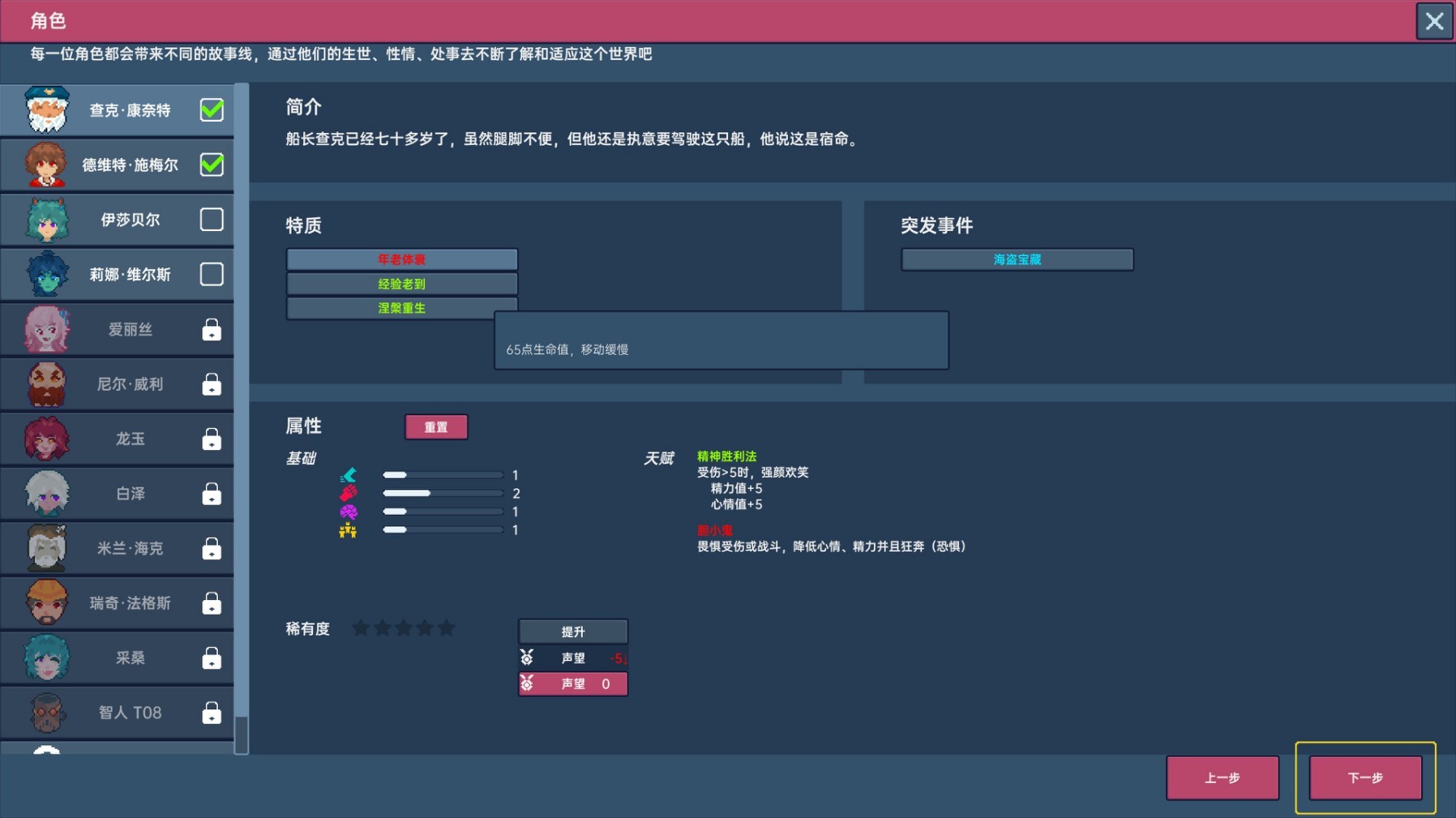Viewport: 1456px width, 818px height.
Task: Click the first rarity star
Action: (x=361, y=627)
